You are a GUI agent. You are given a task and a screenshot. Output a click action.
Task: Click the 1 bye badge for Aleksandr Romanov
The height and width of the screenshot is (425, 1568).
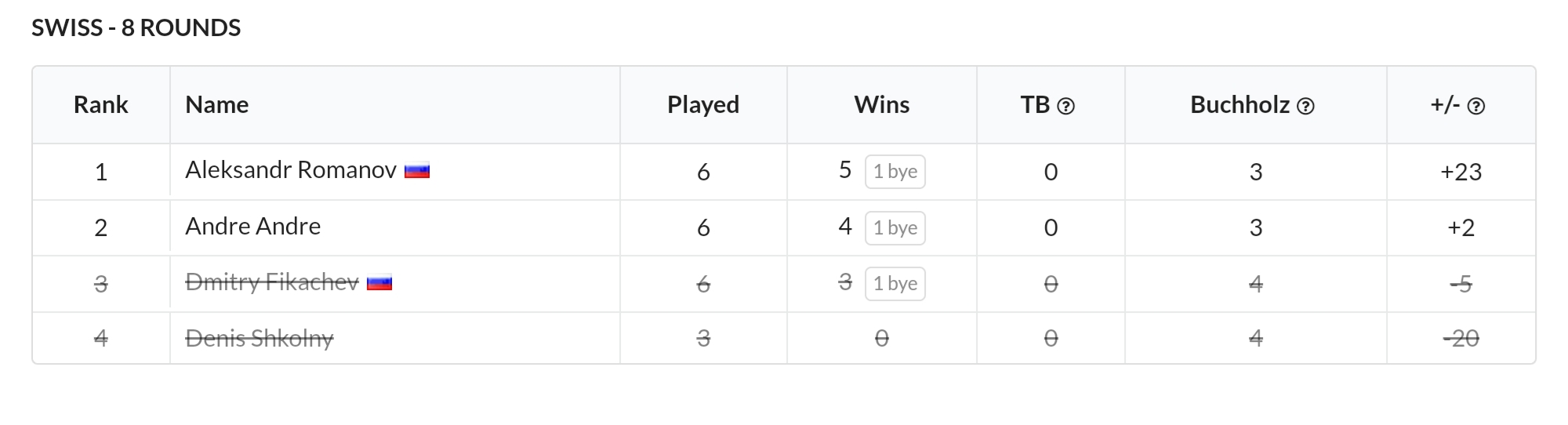(895, 172)
